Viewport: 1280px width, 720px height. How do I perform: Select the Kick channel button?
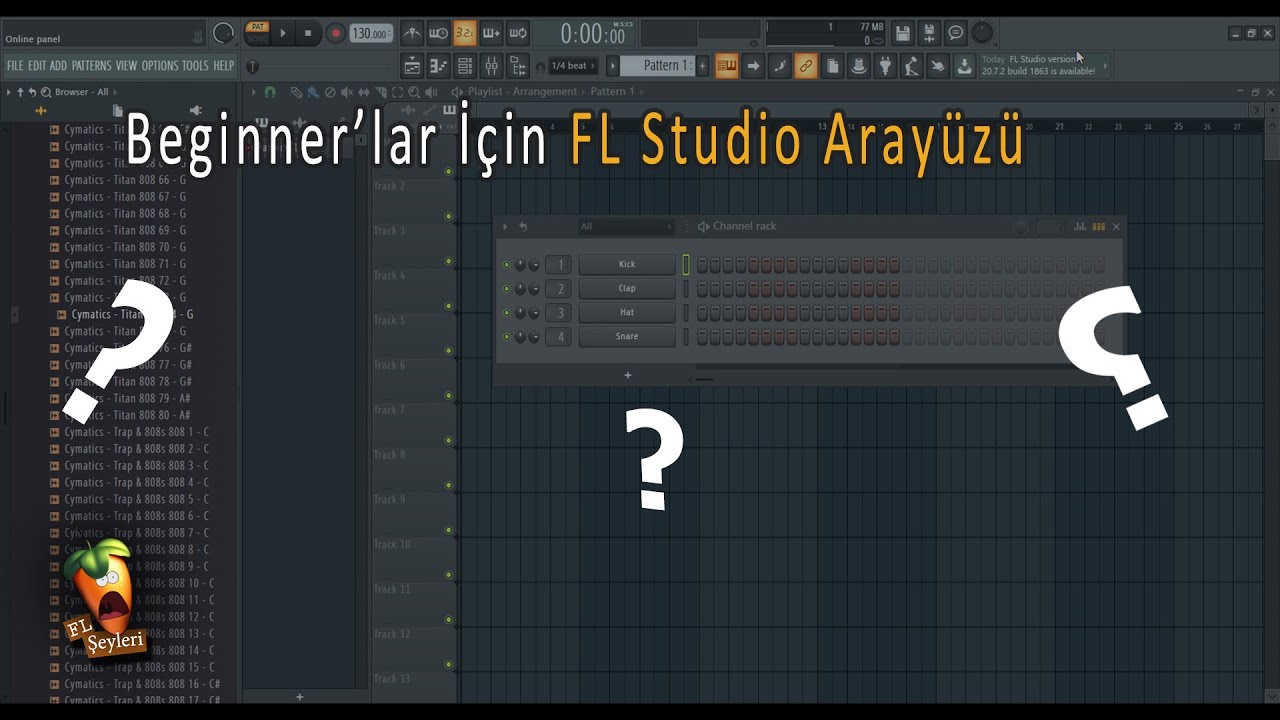click(x=627, y=265)
